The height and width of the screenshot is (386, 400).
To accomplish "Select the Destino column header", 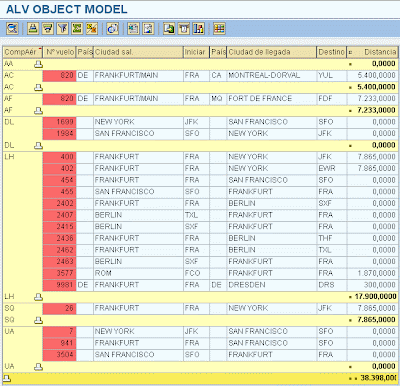I will [x=331, y=52].
